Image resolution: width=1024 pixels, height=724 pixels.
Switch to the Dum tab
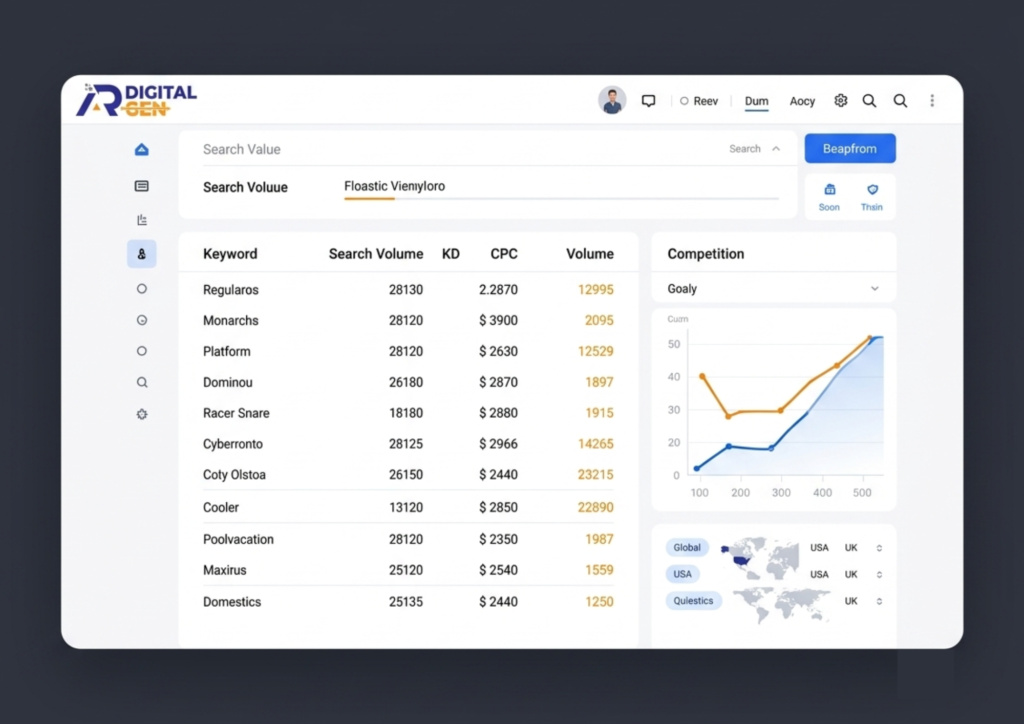(756, 101)
